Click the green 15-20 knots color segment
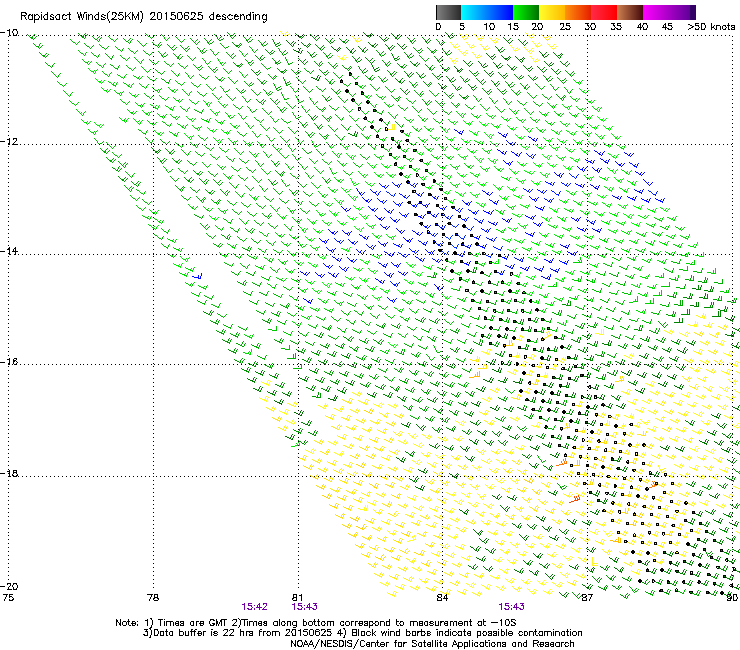 526,12
